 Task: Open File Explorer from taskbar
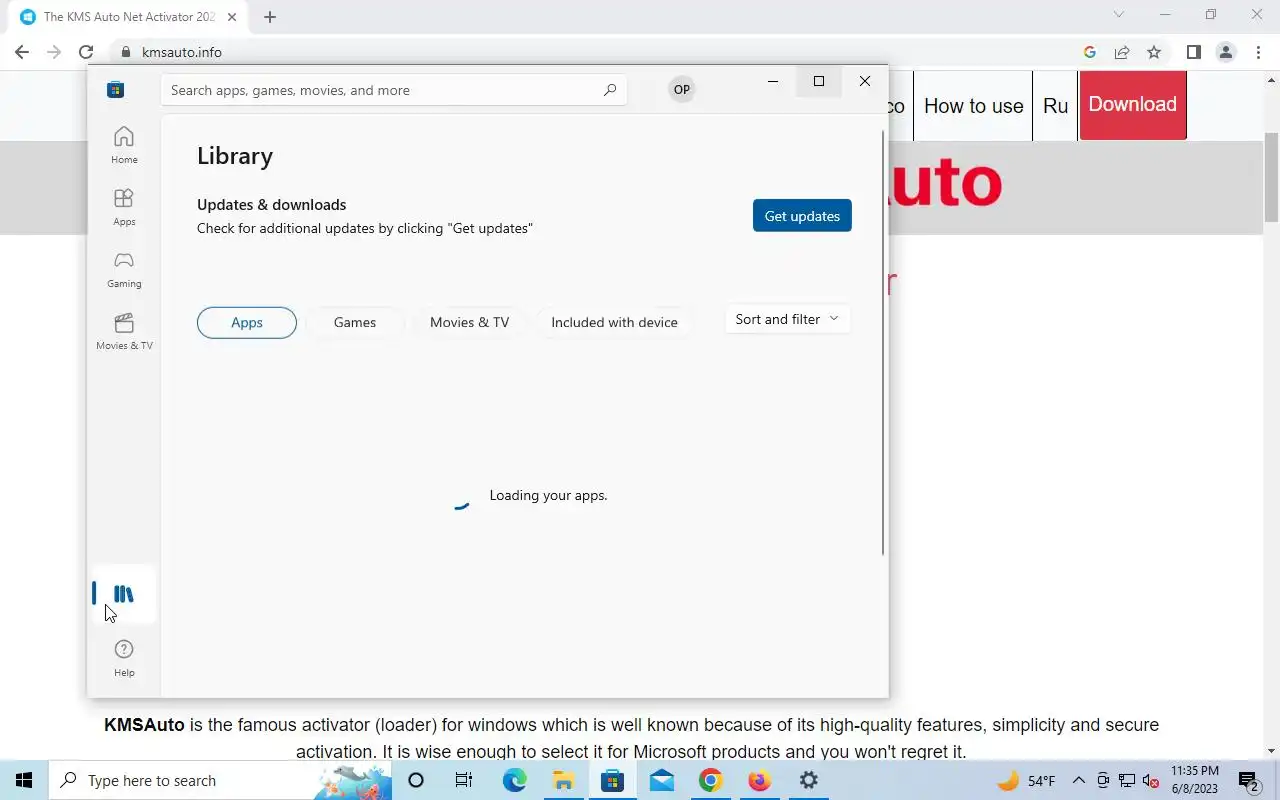click(563, 780)
